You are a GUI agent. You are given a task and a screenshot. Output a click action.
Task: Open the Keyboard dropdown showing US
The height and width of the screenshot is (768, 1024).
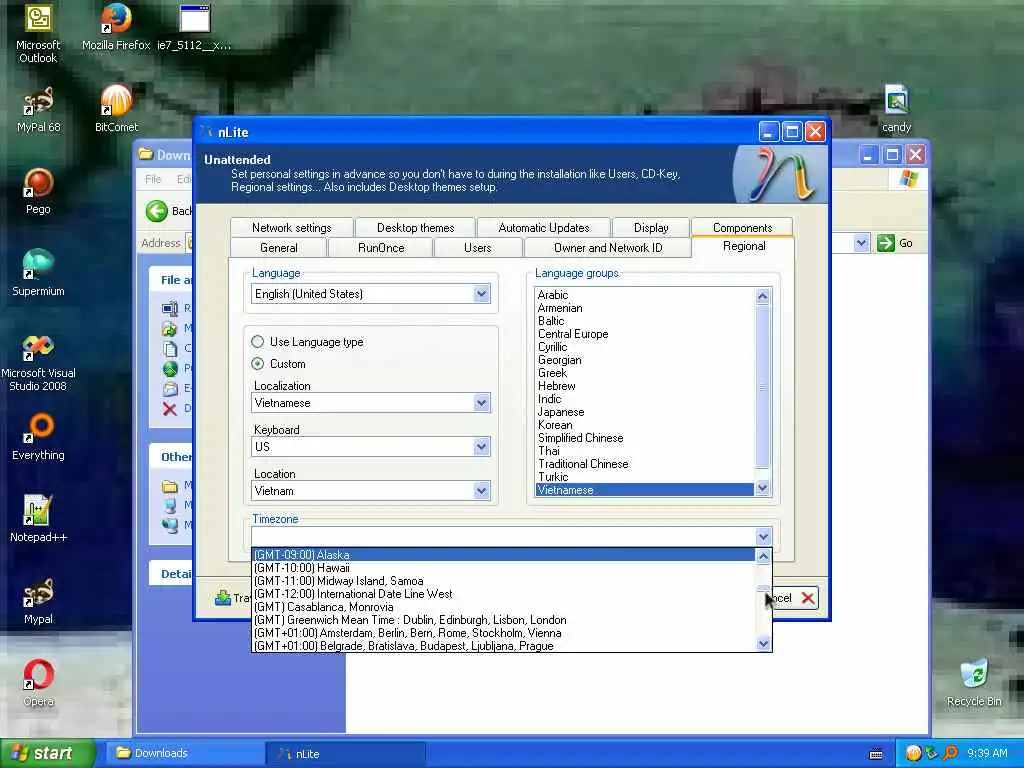pos(481,447)
